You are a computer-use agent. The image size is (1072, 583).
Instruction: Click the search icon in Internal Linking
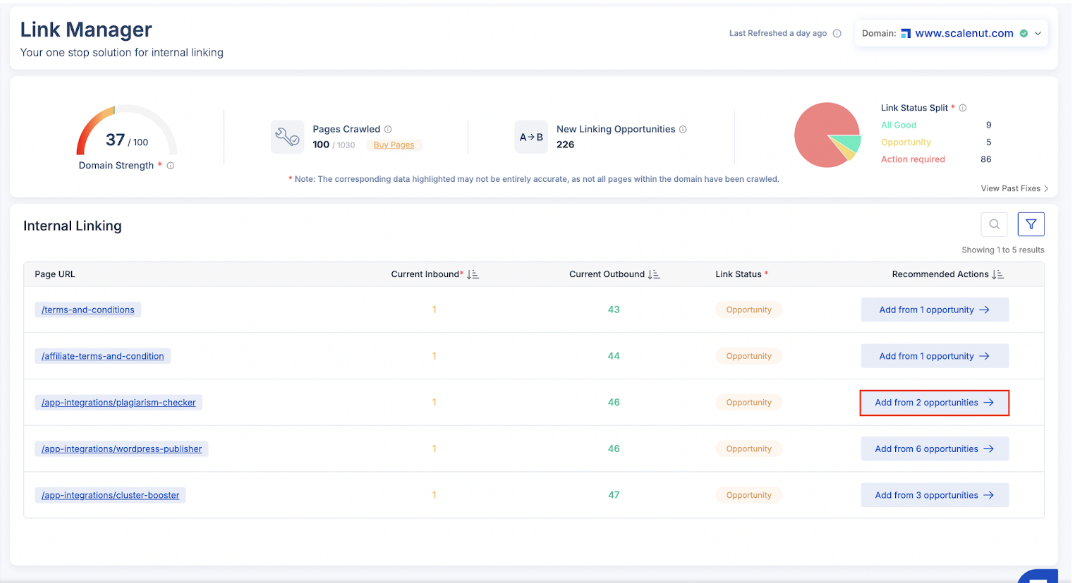tap(994, 225)
